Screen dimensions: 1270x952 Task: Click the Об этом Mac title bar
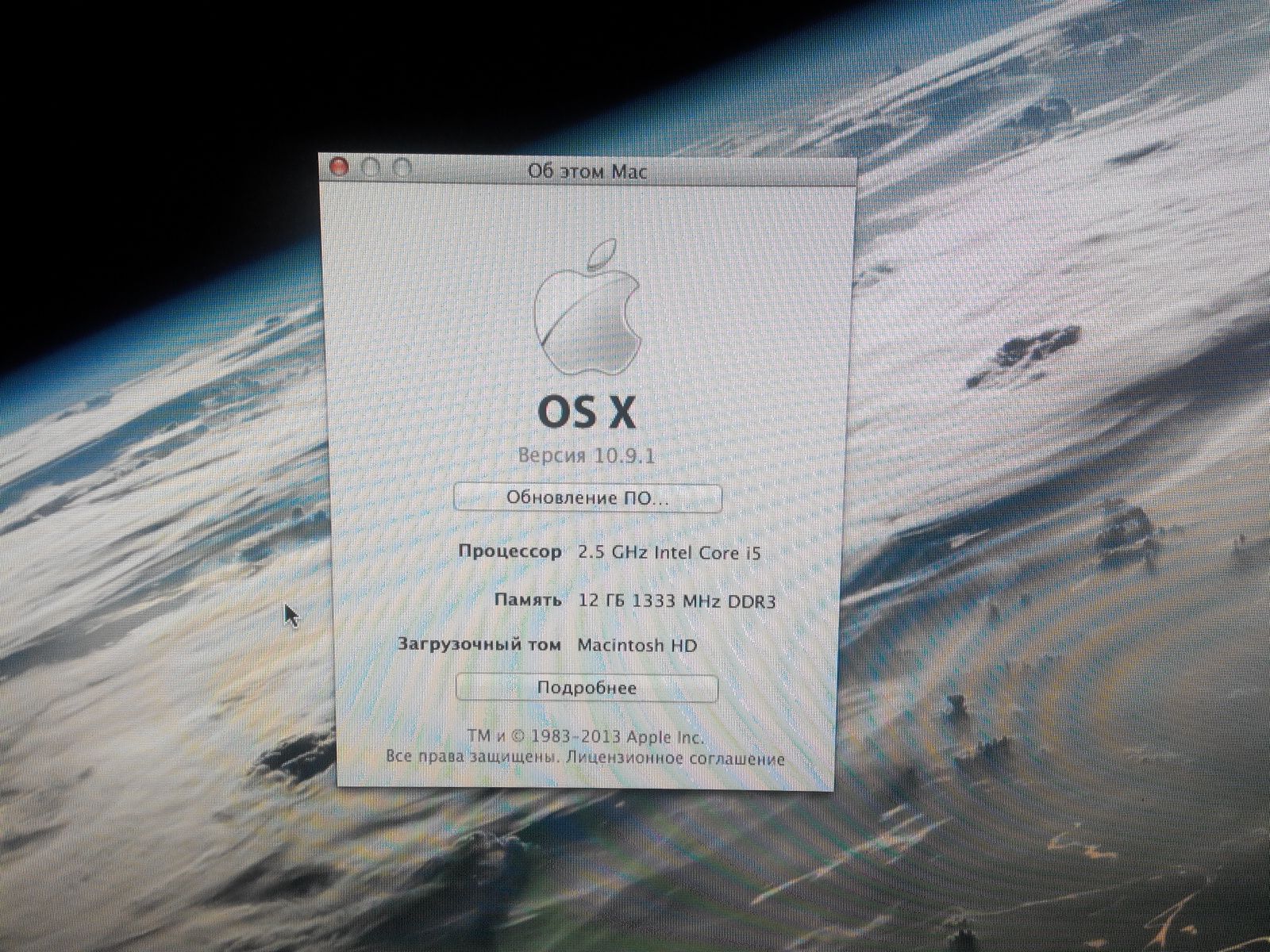click(x=587, y=171)
